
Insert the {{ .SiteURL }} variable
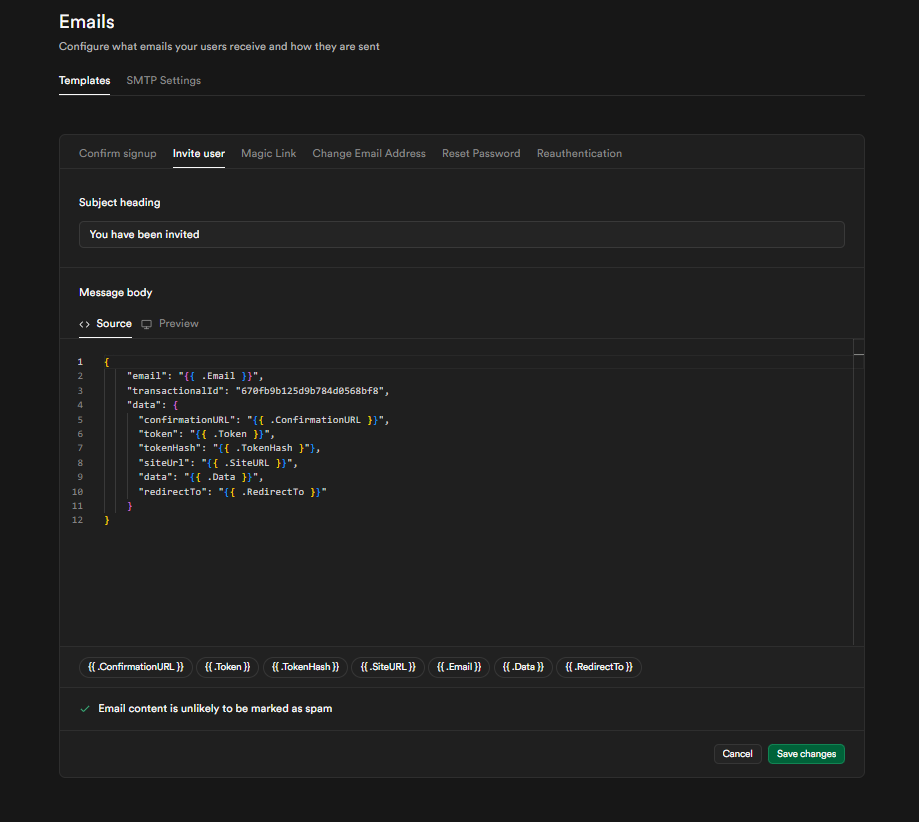[x=387, y=667]
